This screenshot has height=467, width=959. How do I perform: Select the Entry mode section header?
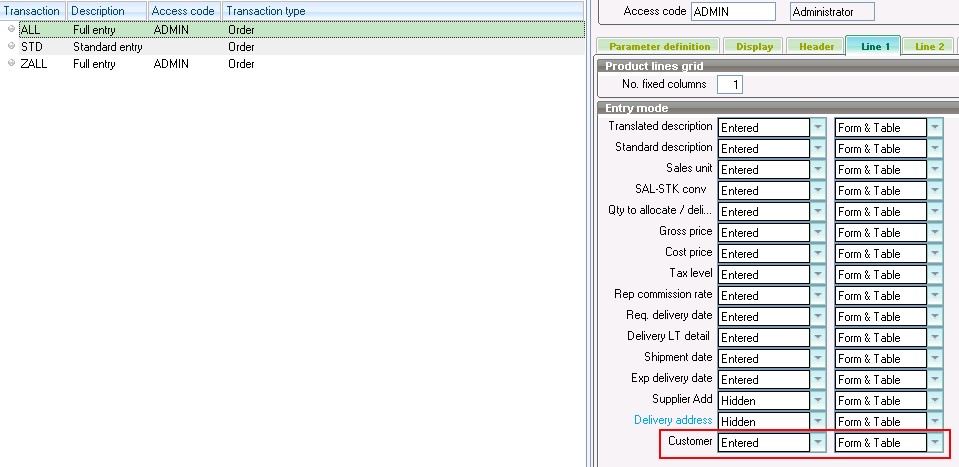[778, 108]
